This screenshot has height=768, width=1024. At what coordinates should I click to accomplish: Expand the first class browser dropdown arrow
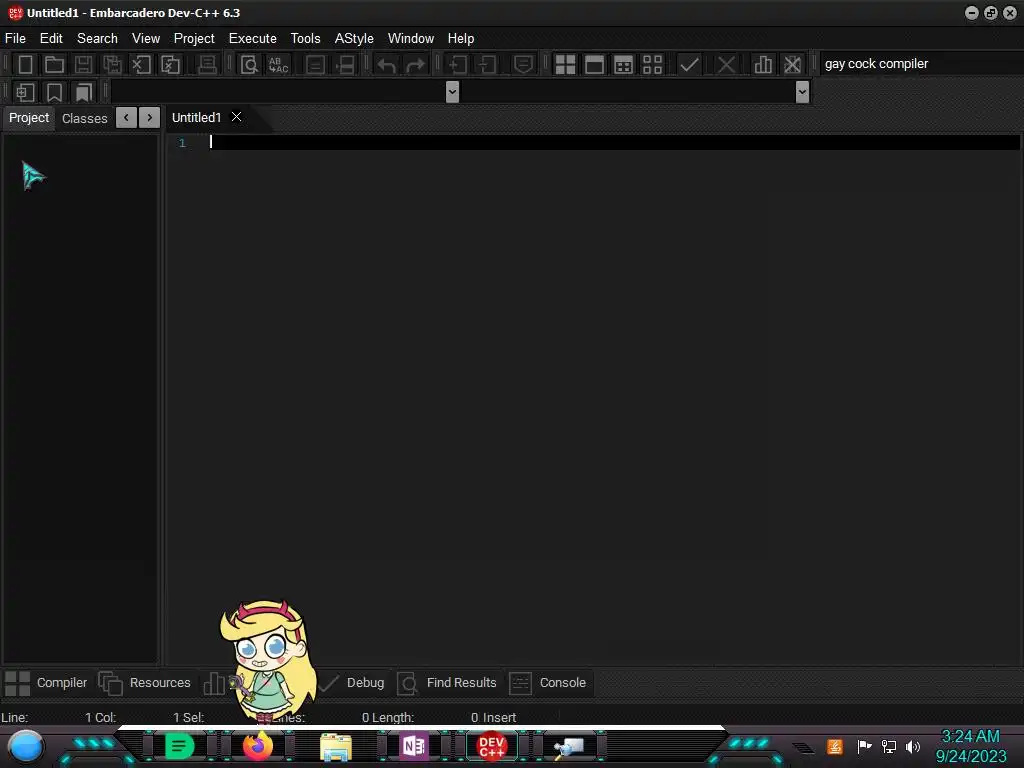(x=452, y=92)
